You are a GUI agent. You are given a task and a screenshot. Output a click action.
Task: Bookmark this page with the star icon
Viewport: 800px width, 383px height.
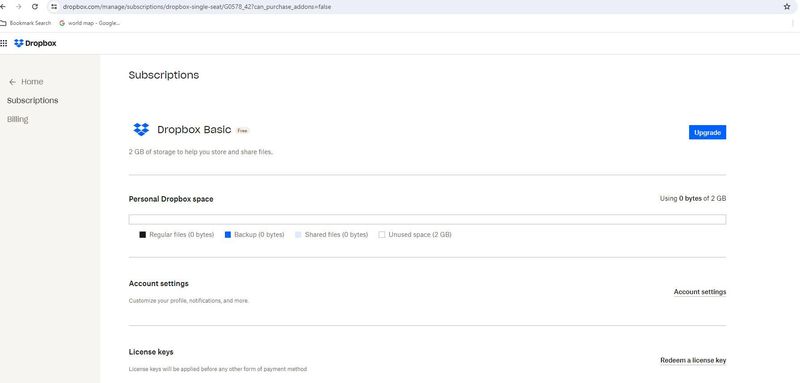[787, 7]
